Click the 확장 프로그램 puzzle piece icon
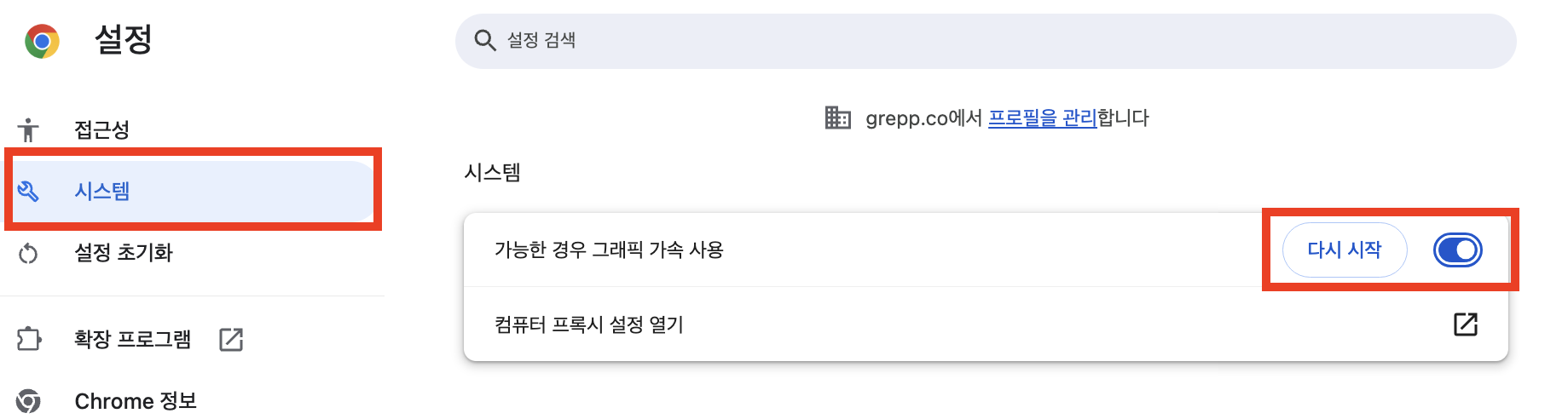The height and width of the screenshot is (419, 1568). (28, 339)
